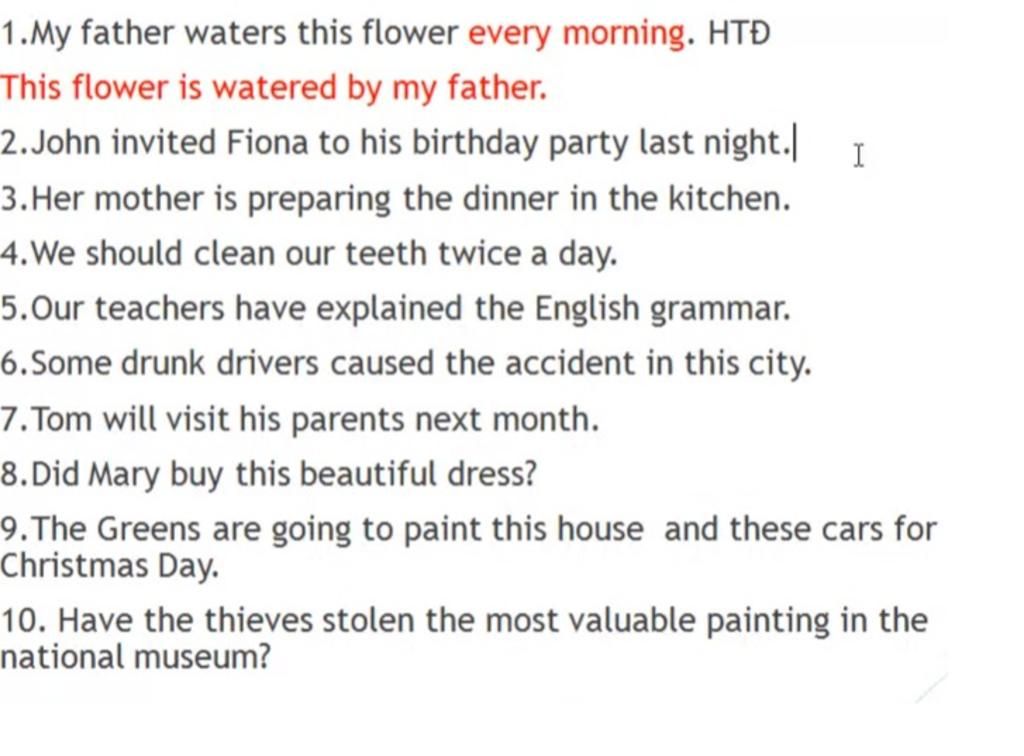Click 'The Greens' in sentence 9
Viewport: 1024px width, 756px height.
pos(116,529)
